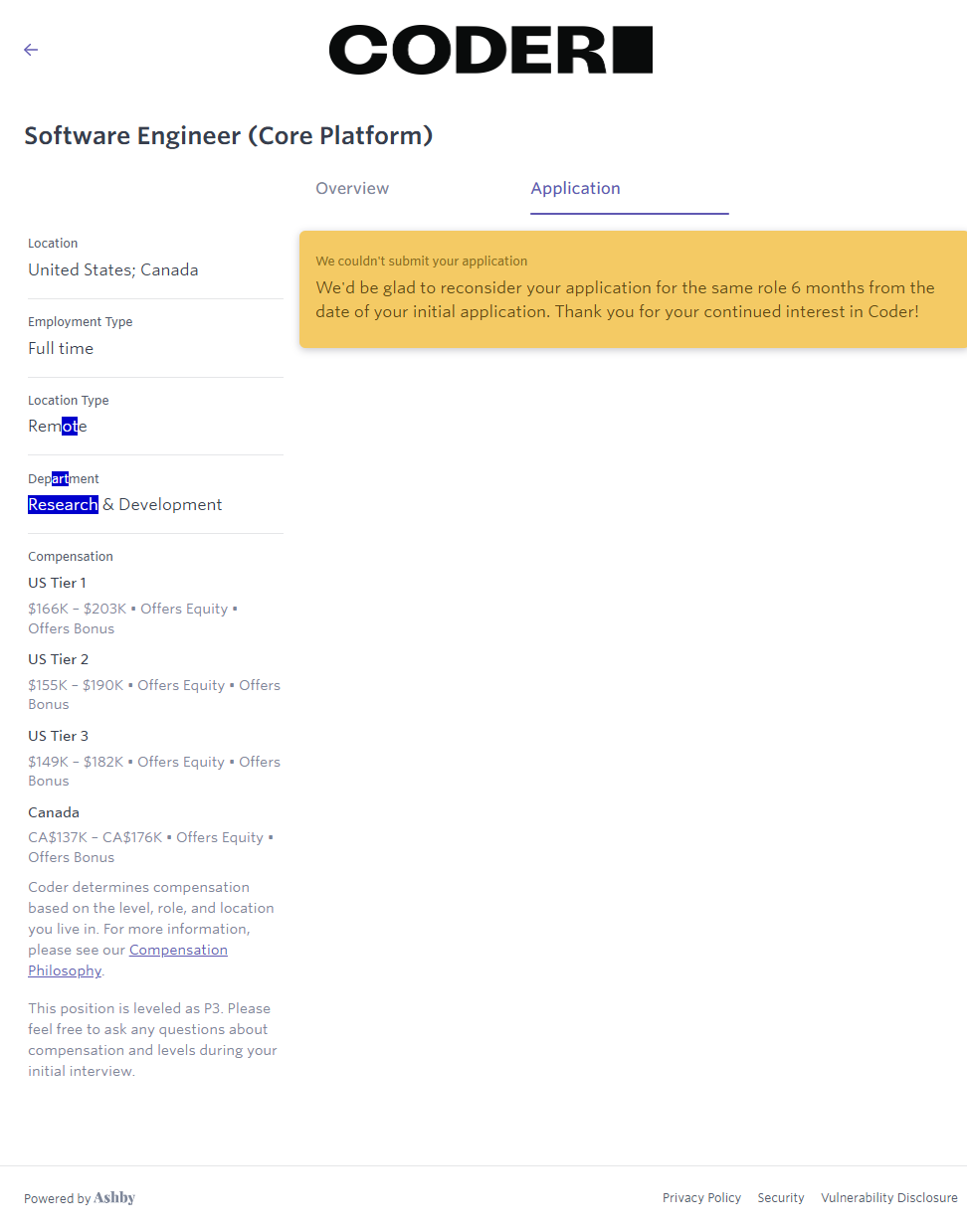Click the Remote location type value
The width and height of the screenshot is (967, 1232).
click(x=57, y=427)
